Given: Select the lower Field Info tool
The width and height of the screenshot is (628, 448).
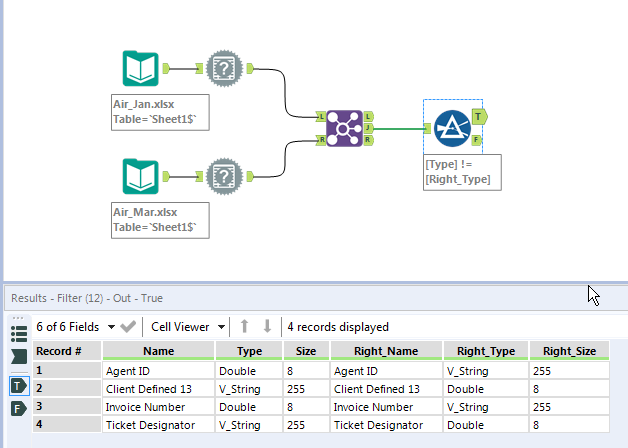Looking at the screenshot, I should coord(224,177).
